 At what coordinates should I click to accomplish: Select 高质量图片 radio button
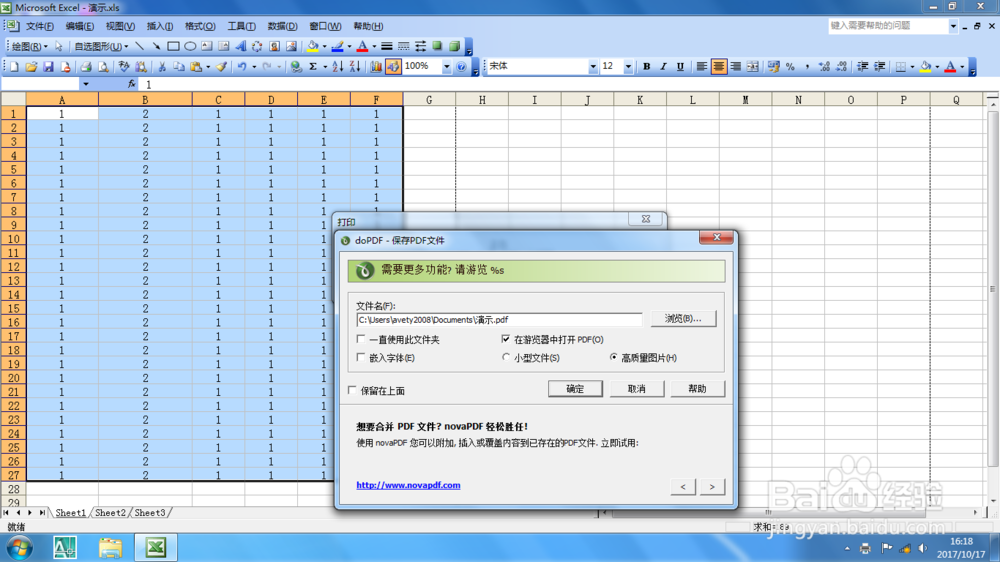pos(614,357)
